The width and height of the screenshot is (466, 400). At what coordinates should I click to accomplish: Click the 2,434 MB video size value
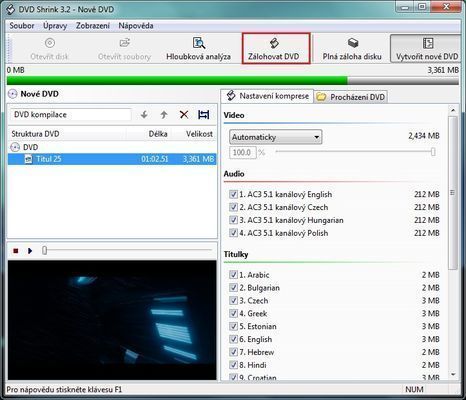(424, 136)
